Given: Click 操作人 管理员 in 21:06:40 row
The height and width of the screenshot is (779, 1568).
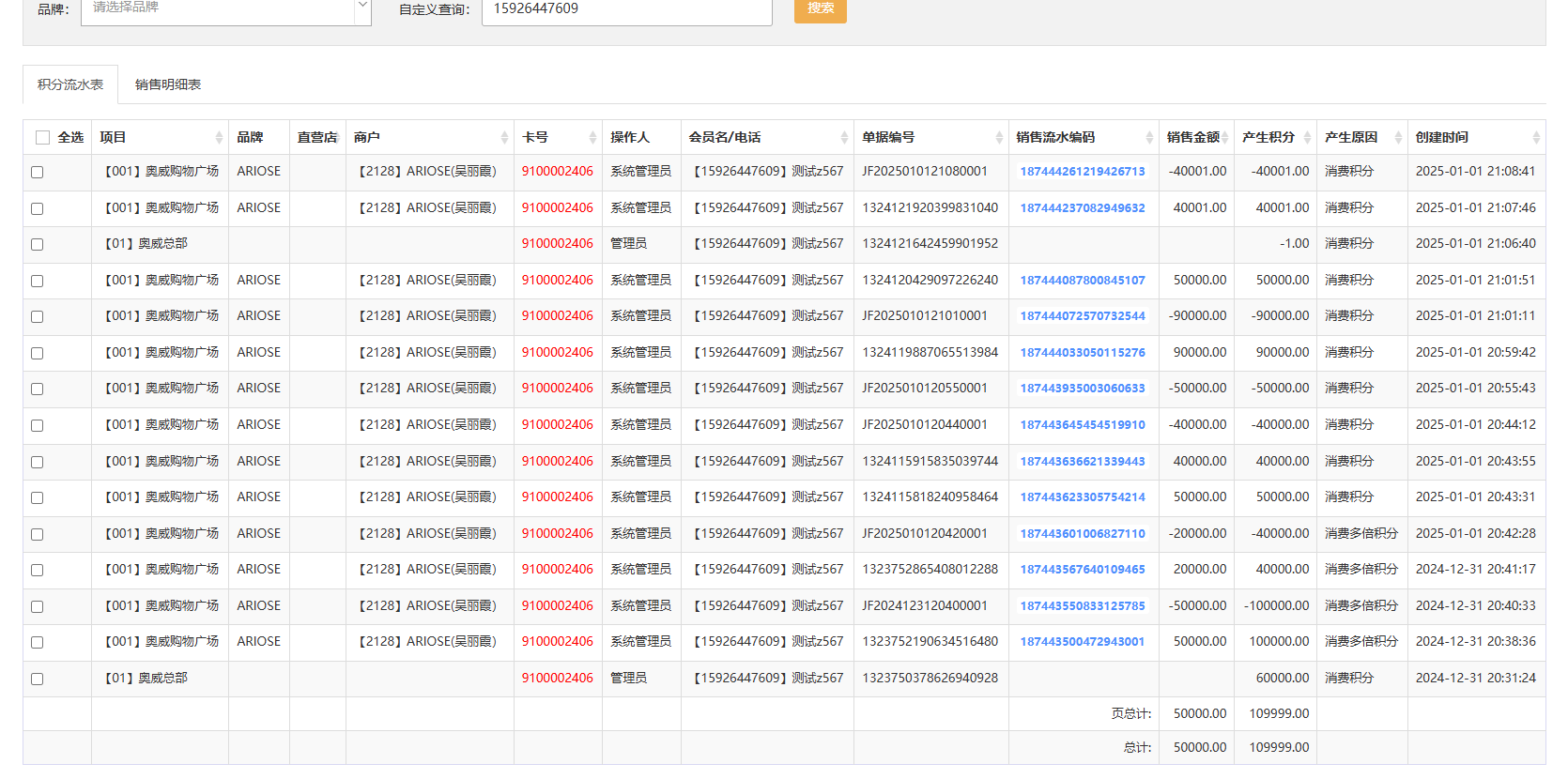Looking at the screenshot, I should (x=628, y=243).
